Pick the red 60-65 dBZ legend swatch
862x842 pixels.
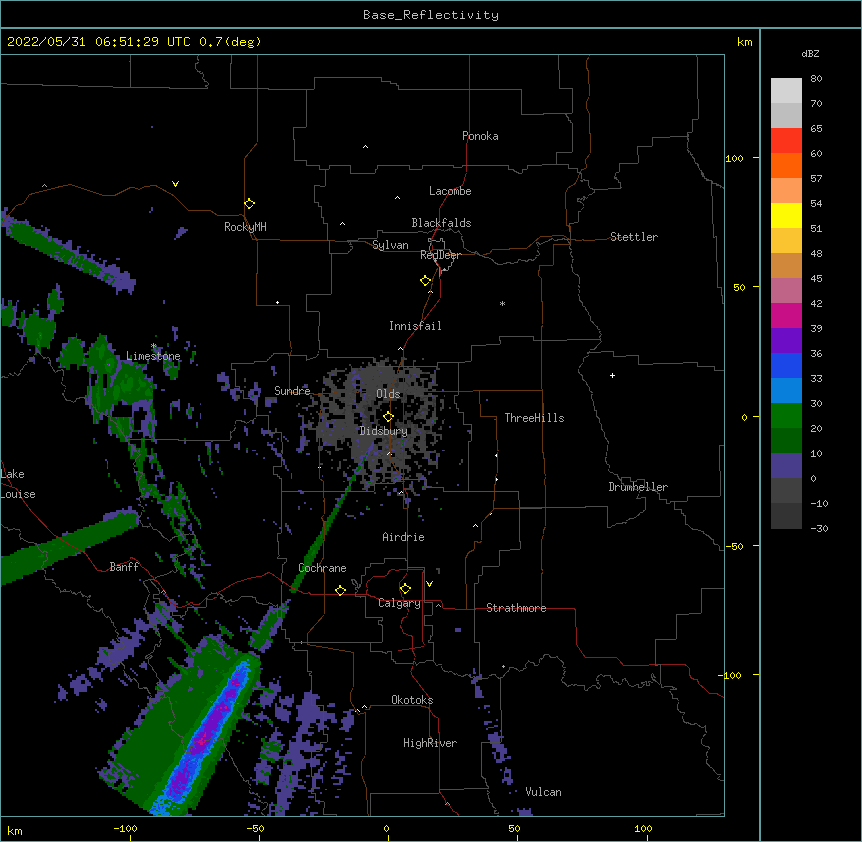pyautogui.click(x=786, y=141)
